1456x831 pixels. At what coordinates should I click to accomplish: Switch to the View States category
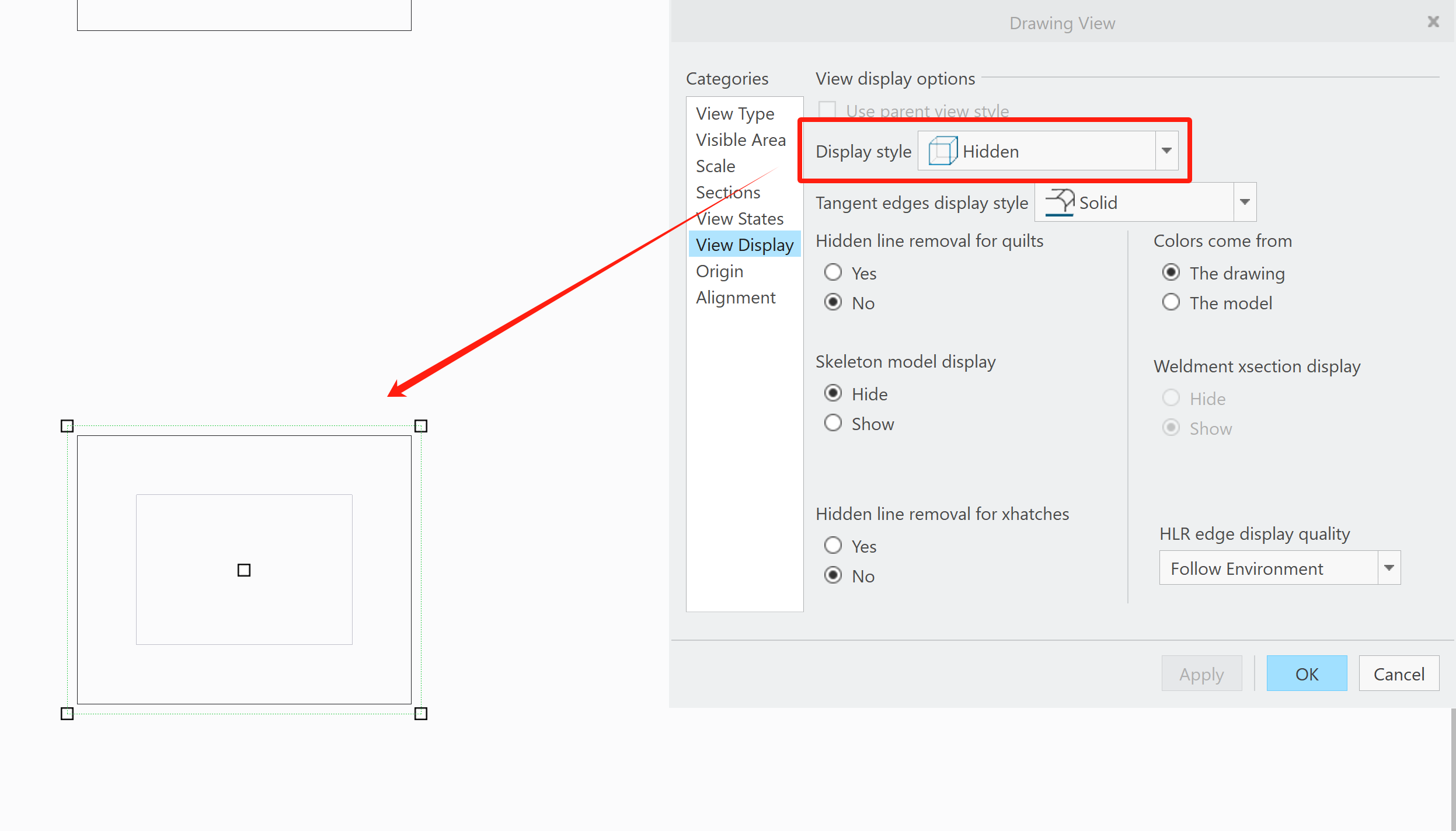tap(739, 218)
